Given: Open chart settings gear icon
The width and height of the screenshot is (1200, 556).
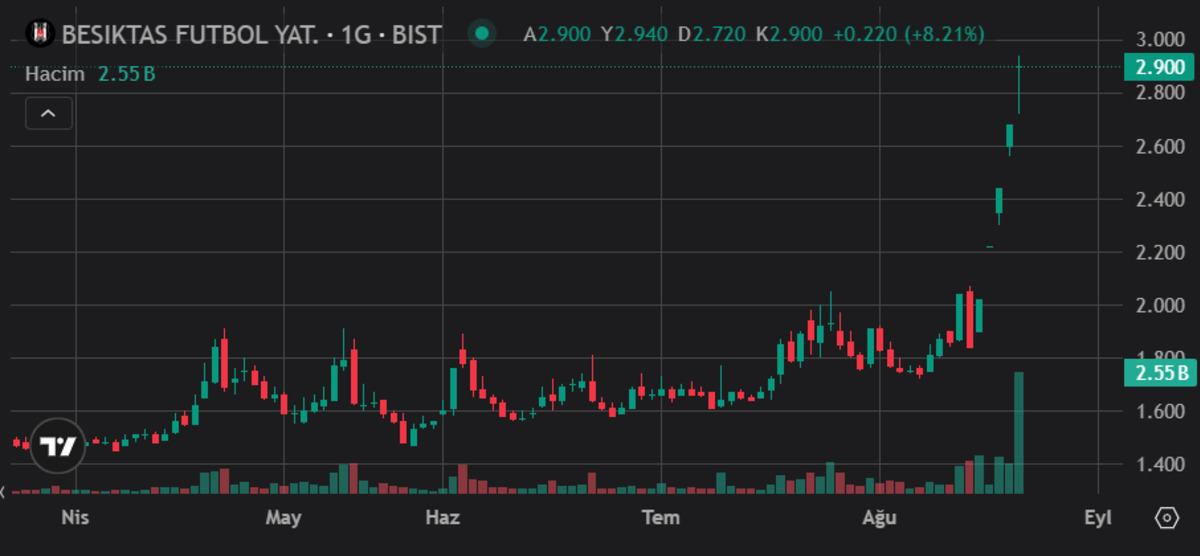Looking at the screenshot, I should 1166,517.
